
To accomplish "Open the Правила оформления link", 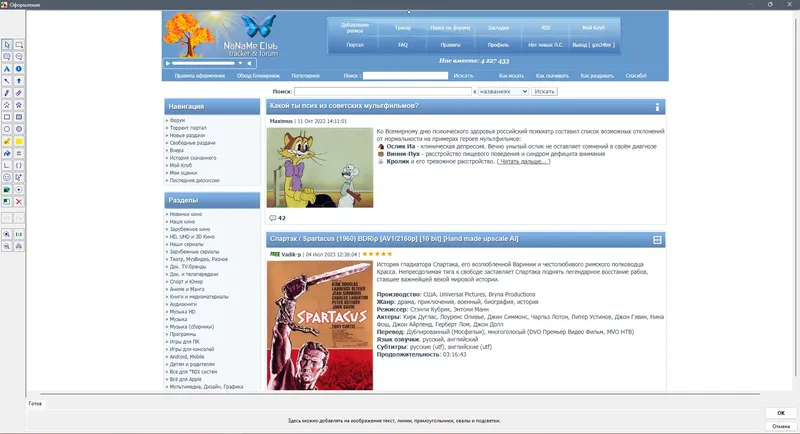I will pyautogui.click(x=199, y=75).
